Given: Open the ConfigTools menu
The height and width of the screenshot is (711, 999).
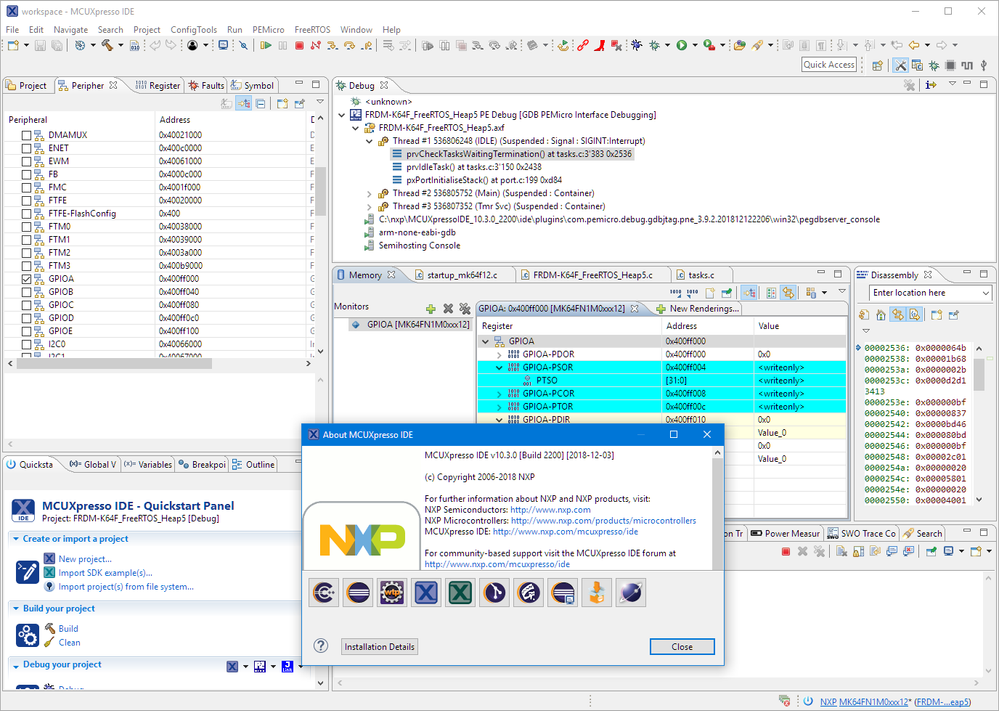Looking at the screenshot, I should point(194,29).
